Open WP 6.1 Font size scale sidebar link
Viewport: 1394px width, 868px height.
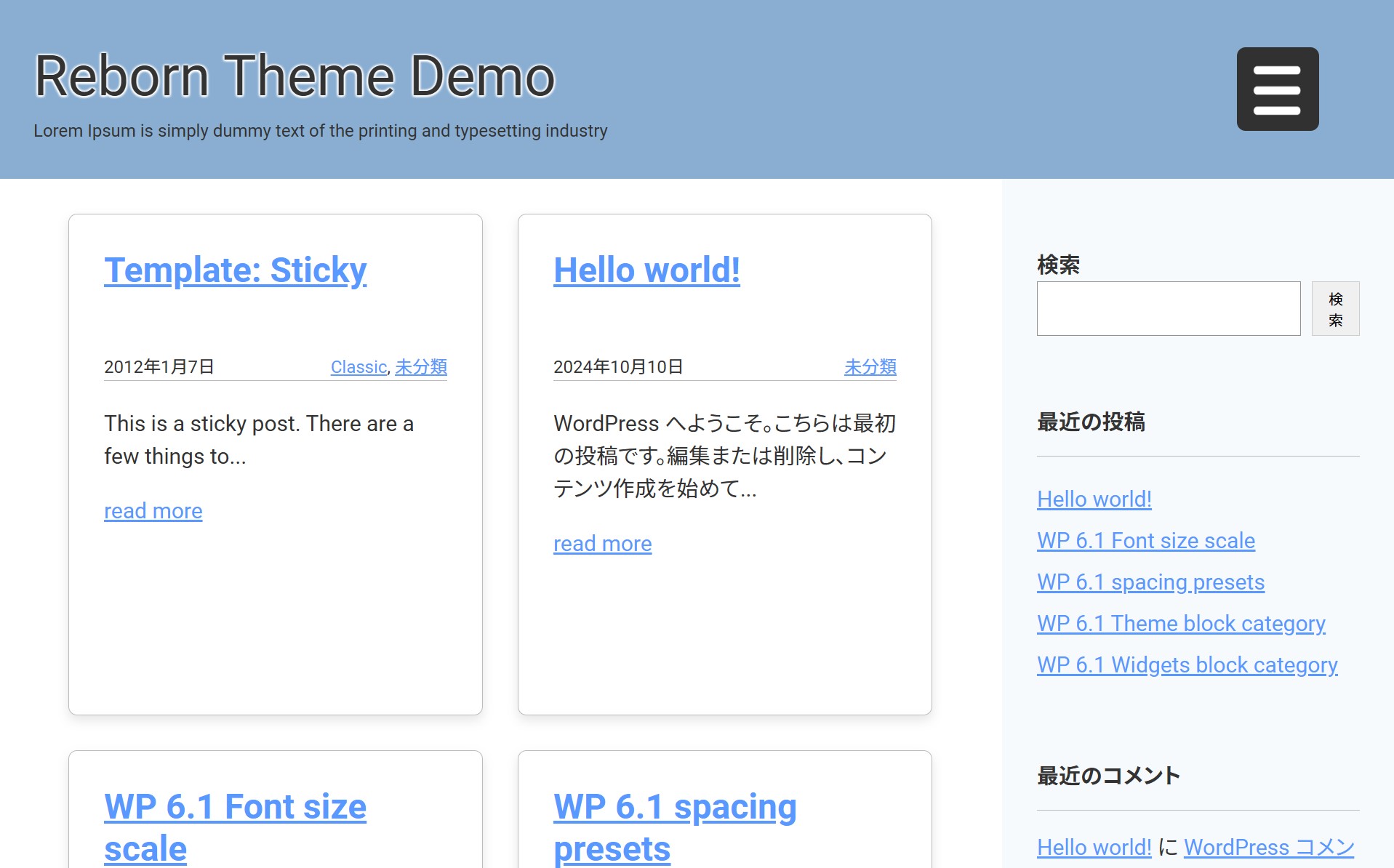pos(1145,541)
